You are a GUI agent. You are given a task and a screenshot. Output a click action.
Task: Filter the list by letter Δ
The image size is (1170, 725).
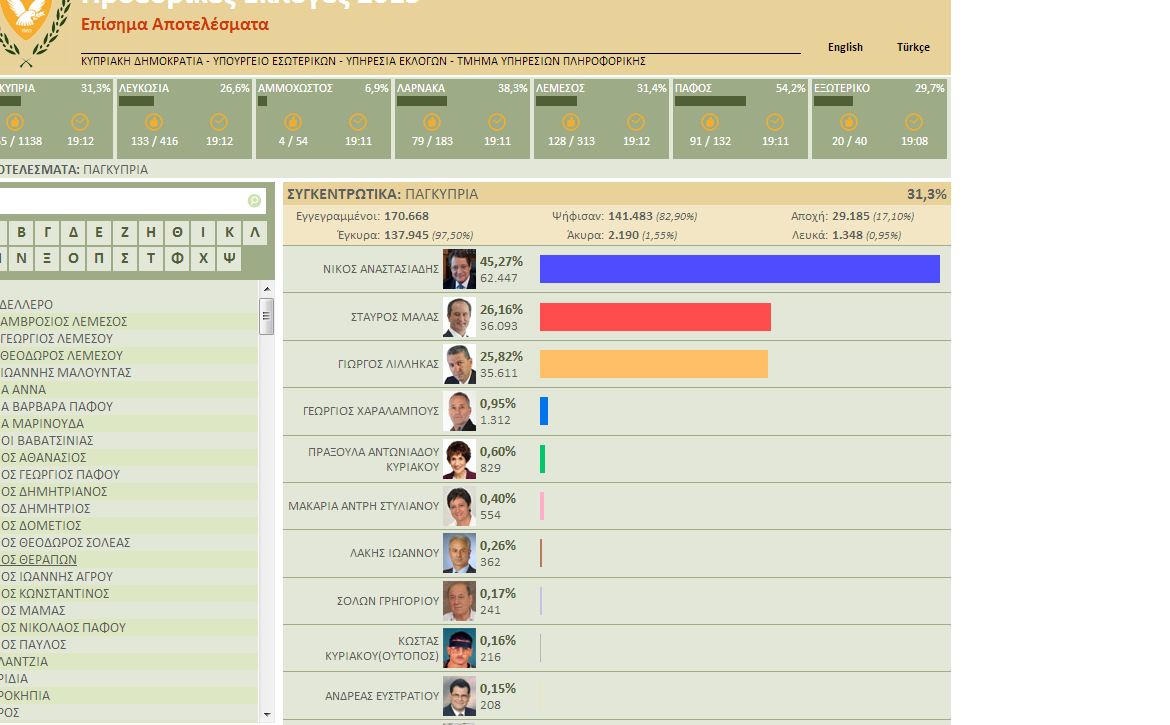pyautogui.click(x=74, y=232)
